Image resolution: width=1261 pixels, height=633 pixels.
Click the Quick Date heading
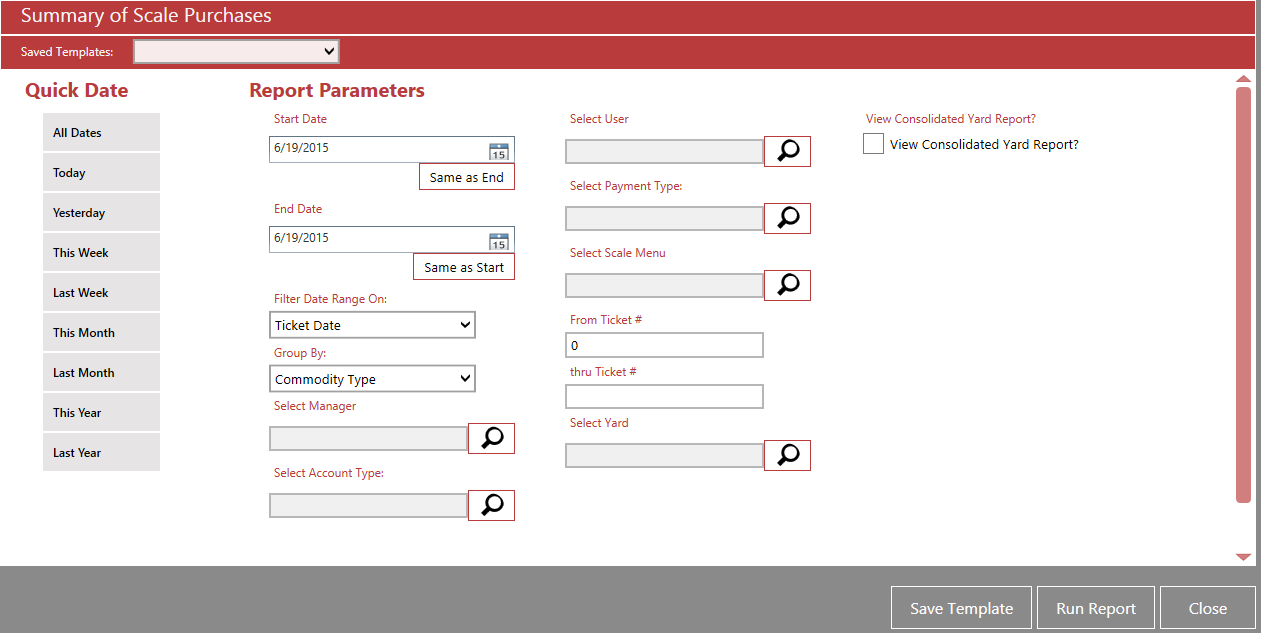77,90
